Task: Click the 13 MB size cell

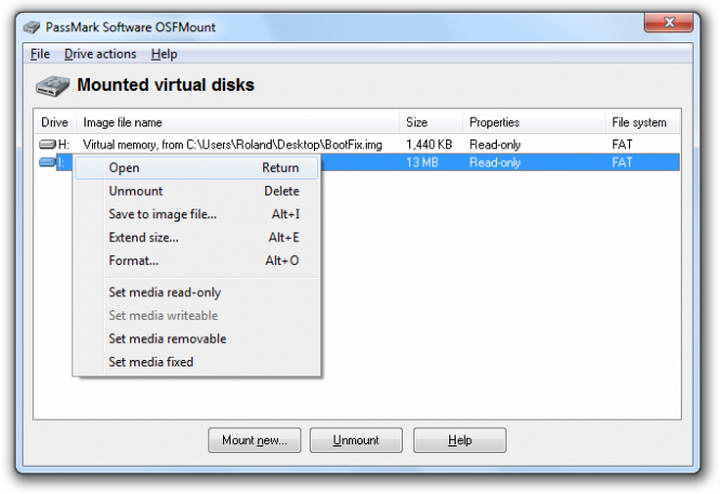Action: [422, 162]
